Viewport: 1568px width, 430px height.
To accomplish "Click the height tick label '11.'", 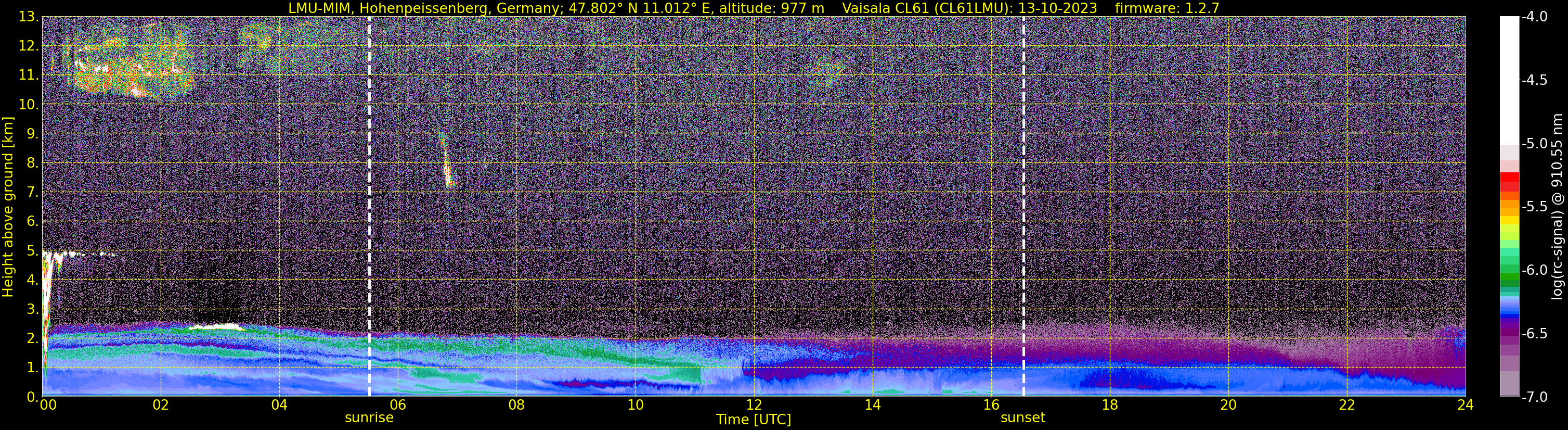I will click(x=29, y=75).
